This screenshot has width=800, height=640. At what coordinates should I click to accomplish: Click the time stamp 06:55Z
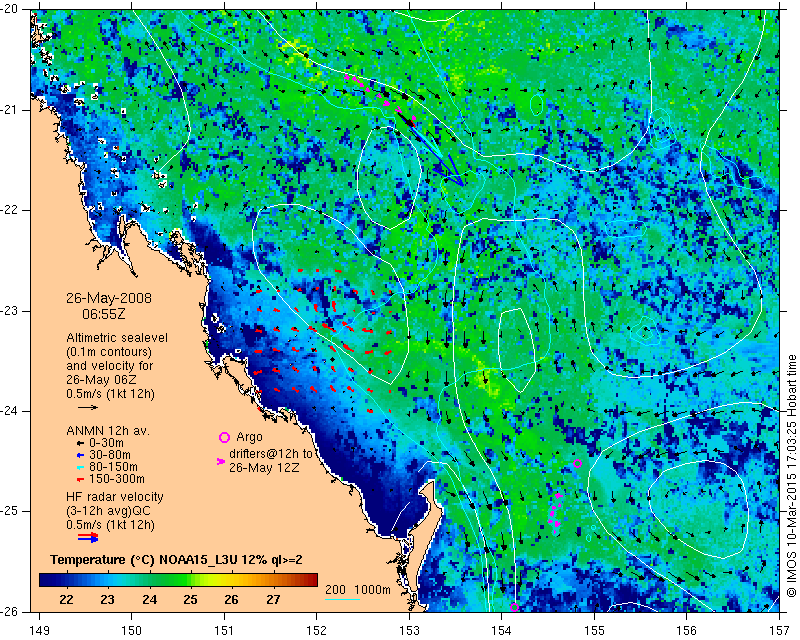104,314
